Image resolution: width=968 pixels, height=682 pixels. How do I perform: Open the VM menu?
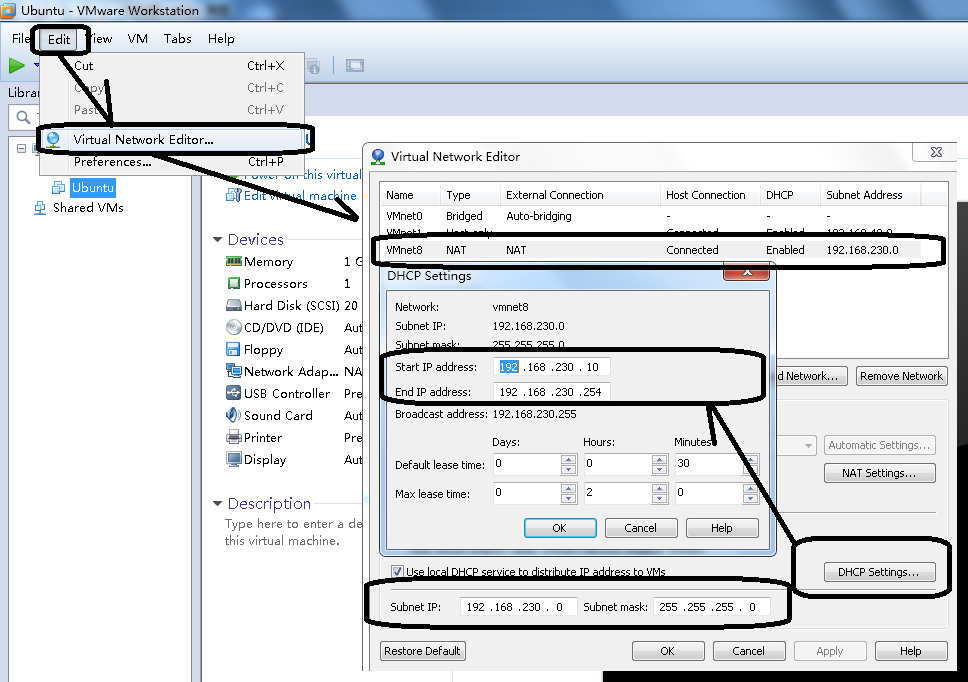pos(138,39)
